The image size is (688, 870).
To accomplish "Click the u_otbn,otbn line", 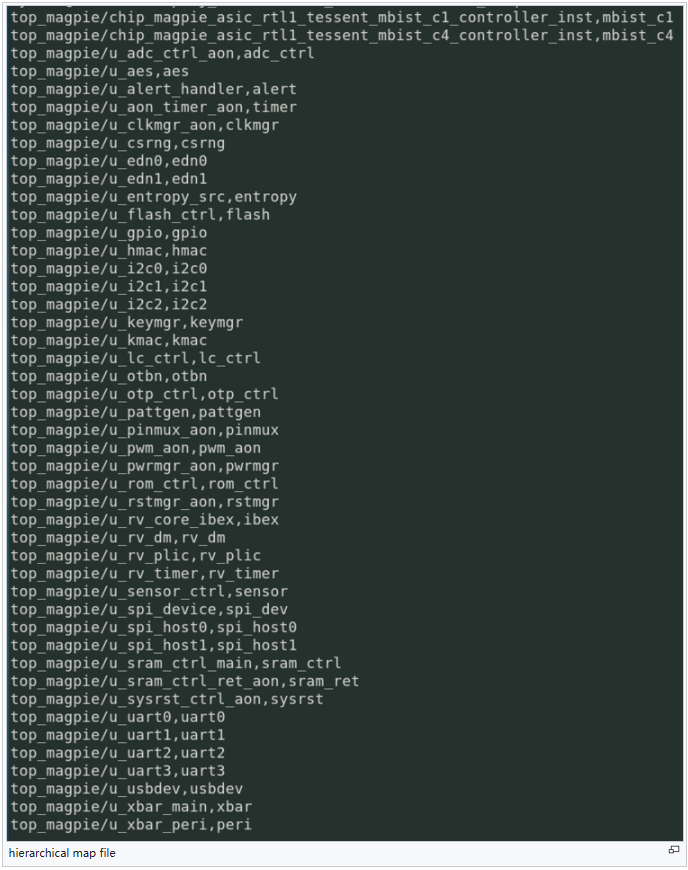I will (x=109, y=376).
